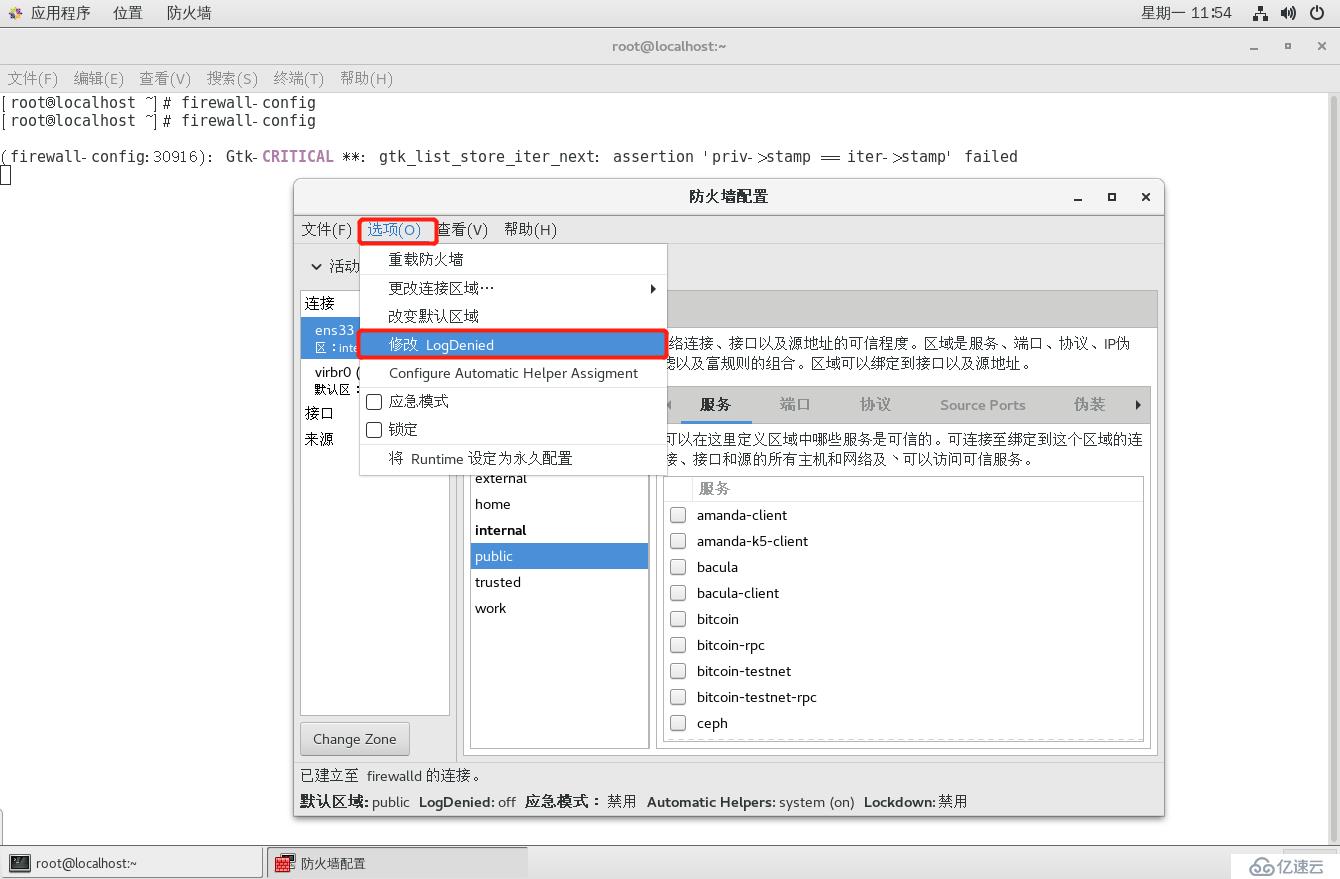Open the 防火墙 top panel app menu
Viewport: 1340px width, 879px height.
(x=189, y=13)
